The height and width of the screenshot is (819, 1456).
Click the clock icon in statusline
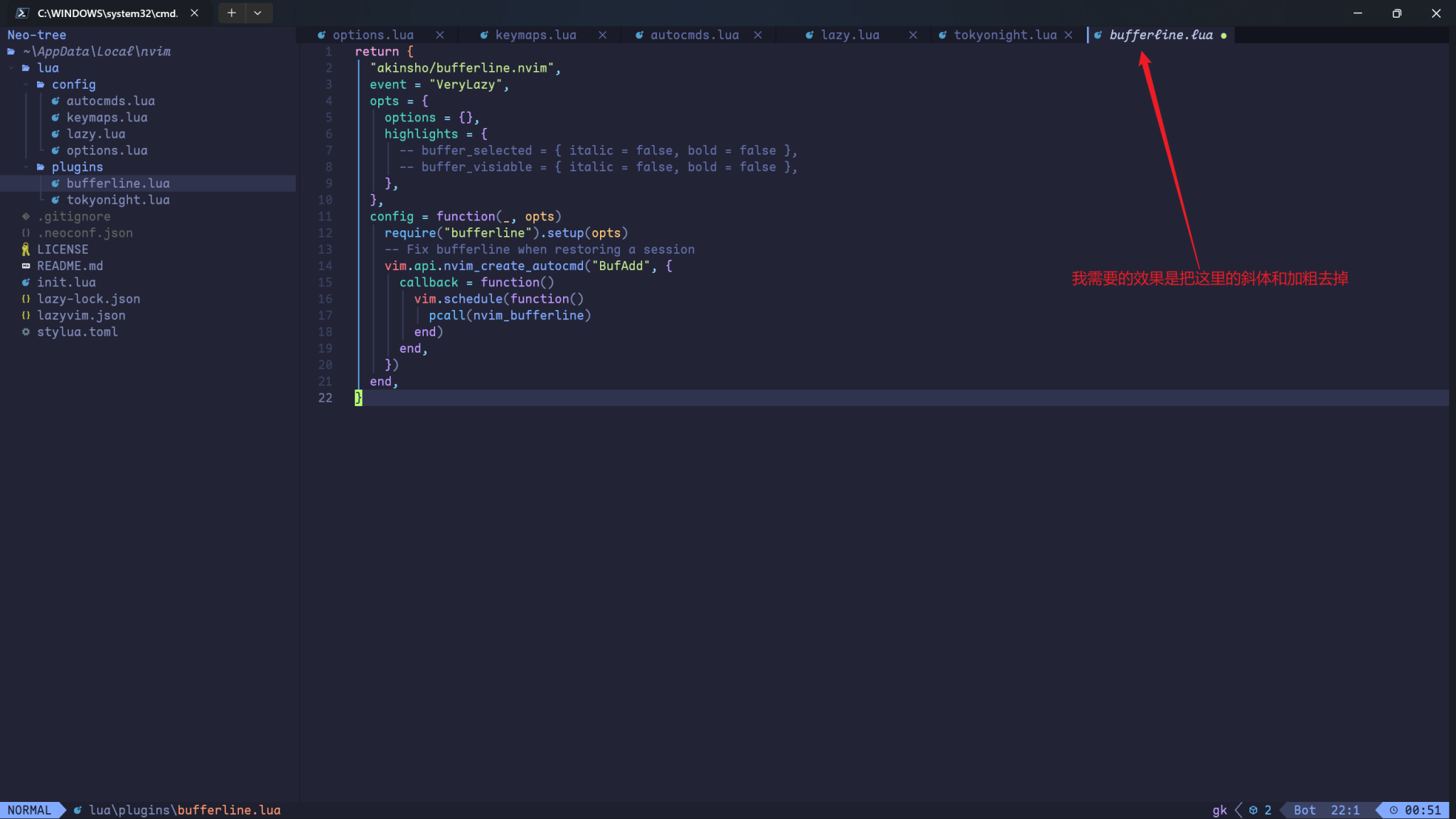pyautogui.click(x=1393, y=810)
